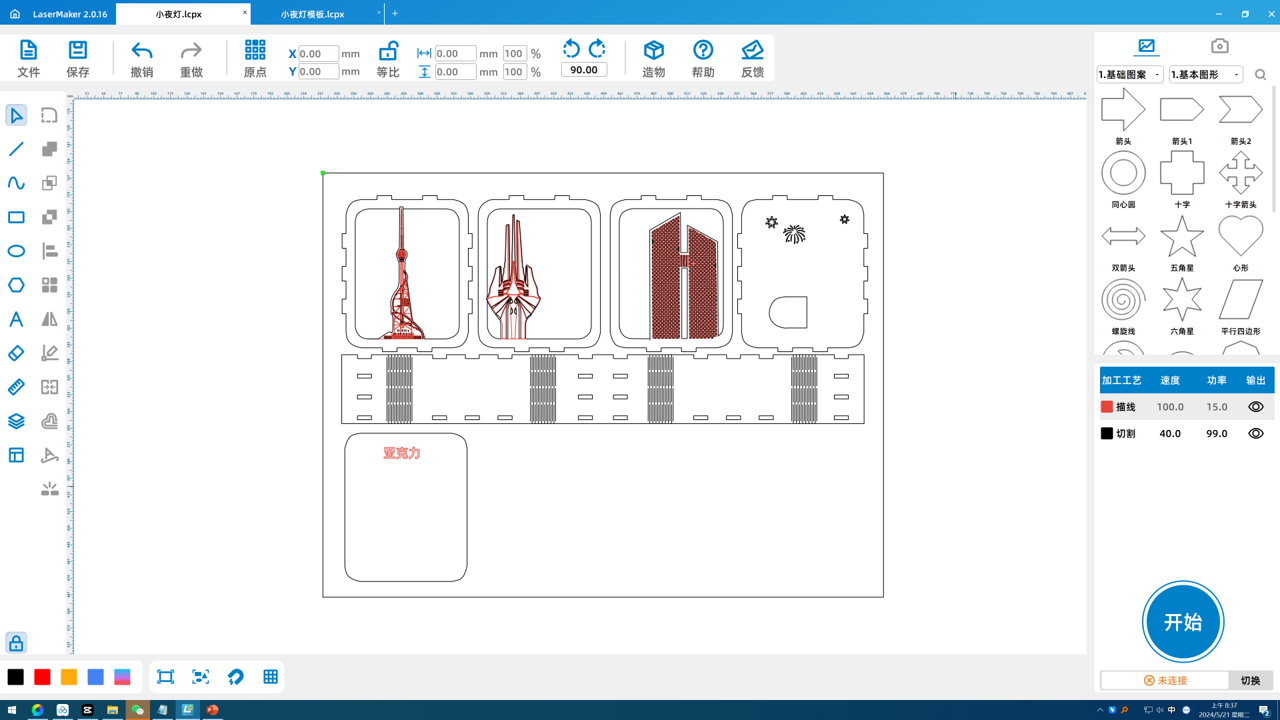The image size is (1280, 720).
Task: Click the rotate clockwise icon
Action: pos(597,49)
